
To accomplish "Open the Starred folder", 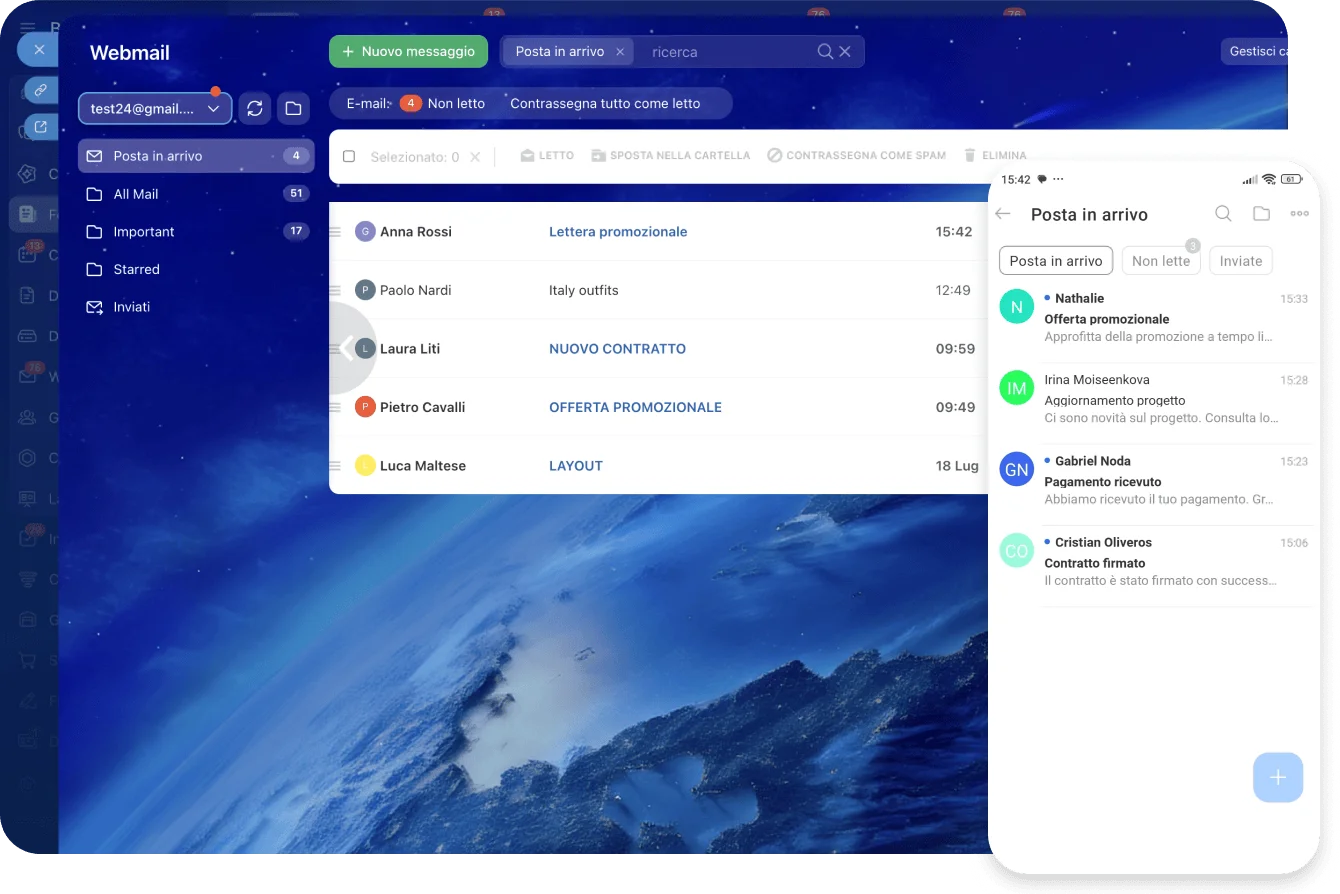I will [196, 269].
